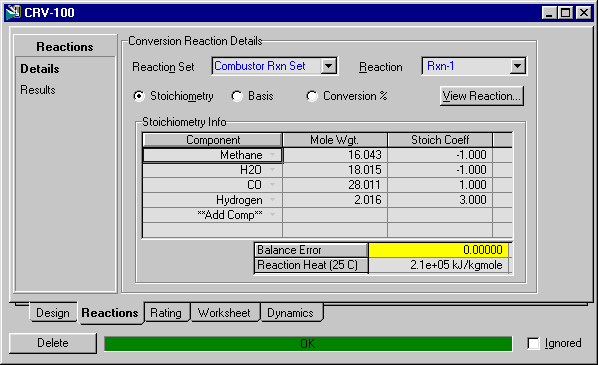Expand the Methane component dropdown
This screenshot has height=365, width=598.
272,155
